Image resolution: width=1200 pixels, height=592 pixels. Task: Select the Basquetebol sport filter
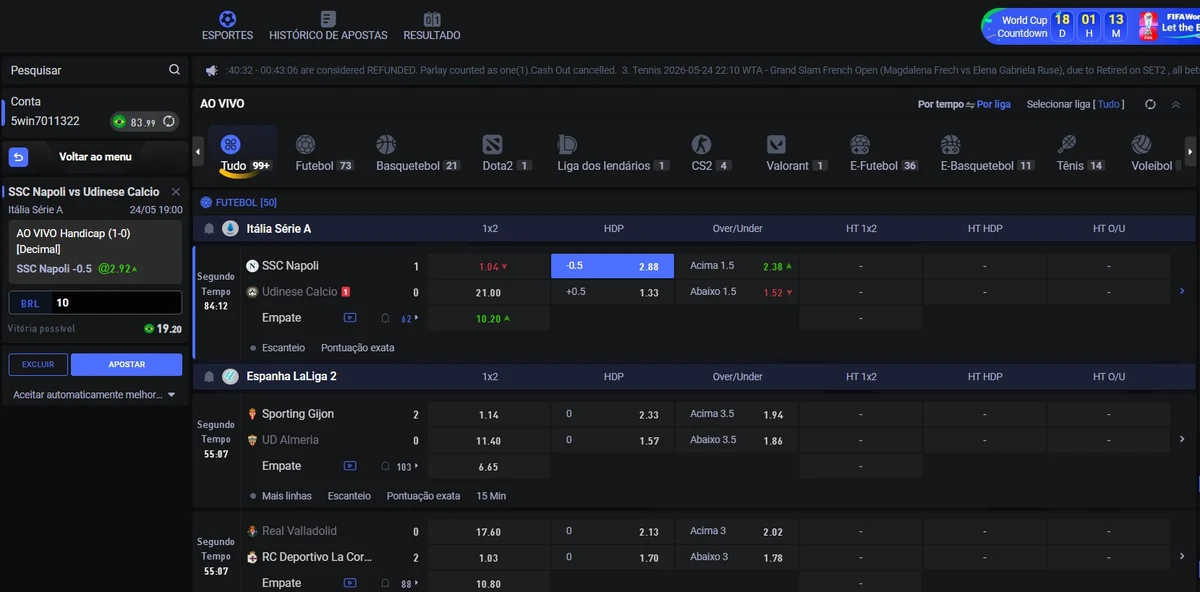[418, 153]
